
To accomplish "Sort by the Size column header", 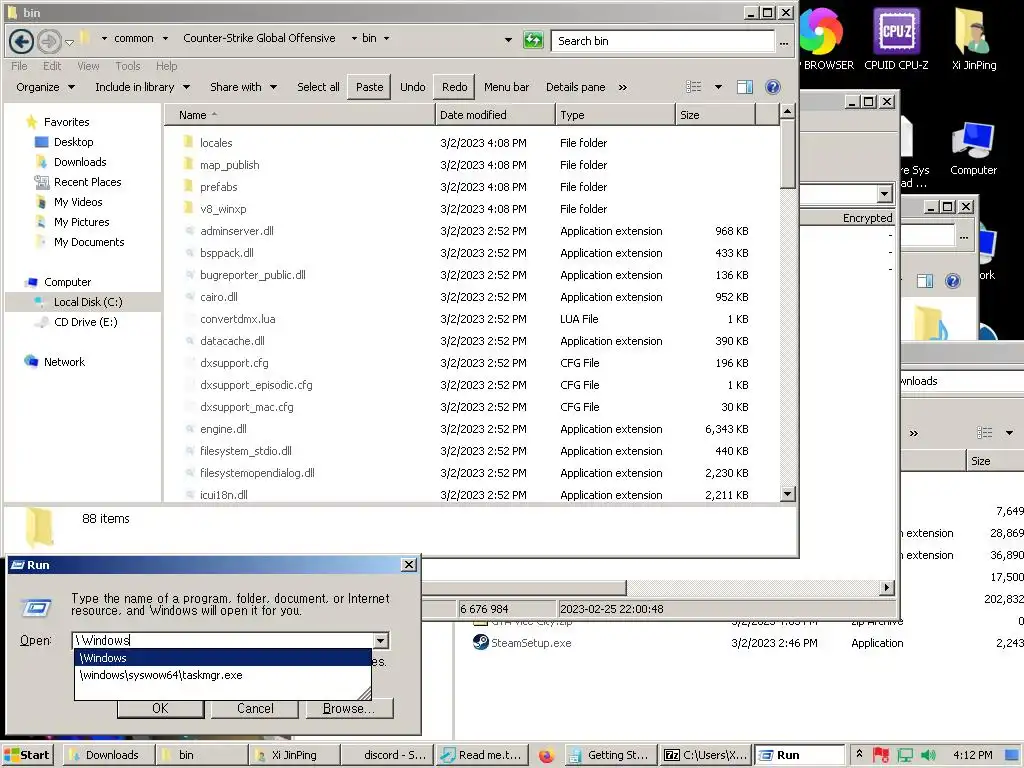I will pos(715,115).
